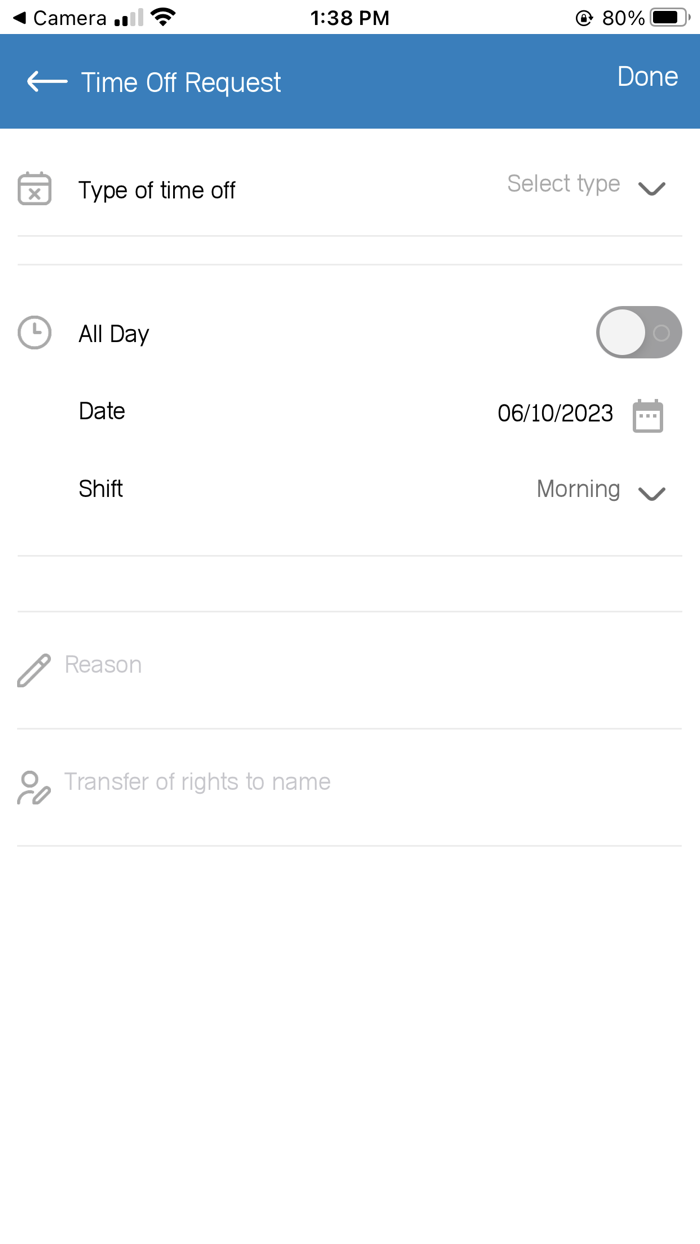700x1244 pixels.
Task: Tap the Select type placeholder text
Action: (x=563, y=184)
